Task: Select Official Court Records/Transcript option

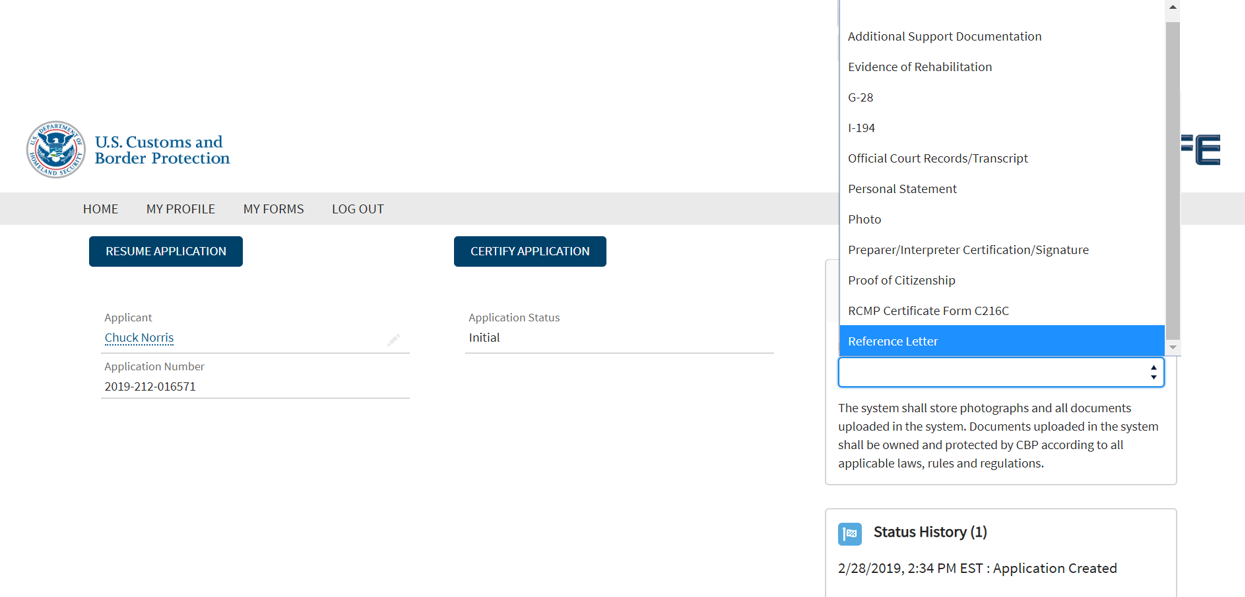Action: pyautogui.click(x=938, y=158)
